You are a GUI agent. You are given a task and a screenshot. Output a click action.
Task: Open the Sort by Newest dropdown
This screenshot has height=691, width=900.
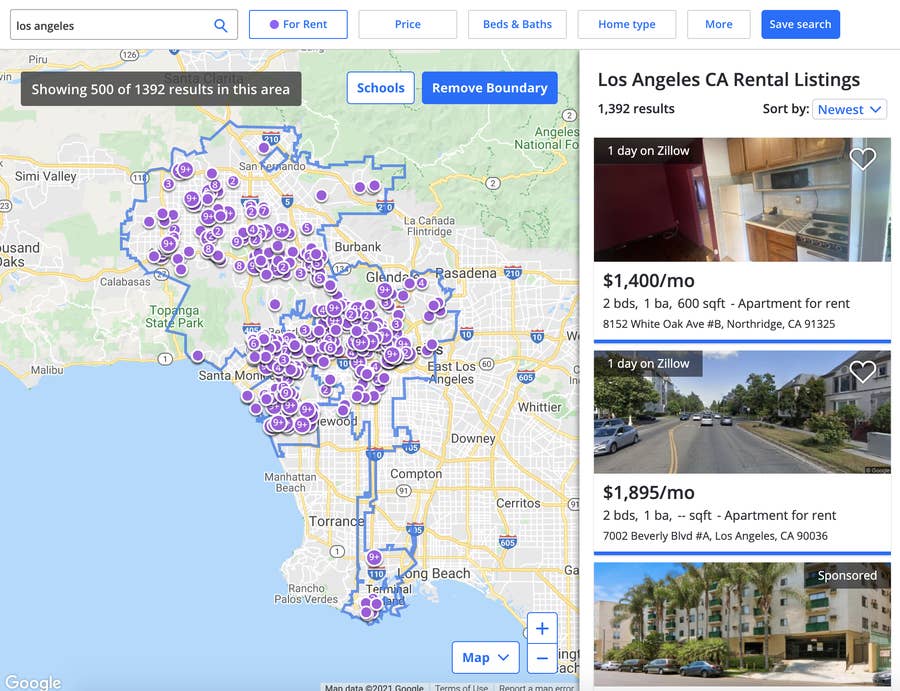pyautogui.click(x=849, y=109)
